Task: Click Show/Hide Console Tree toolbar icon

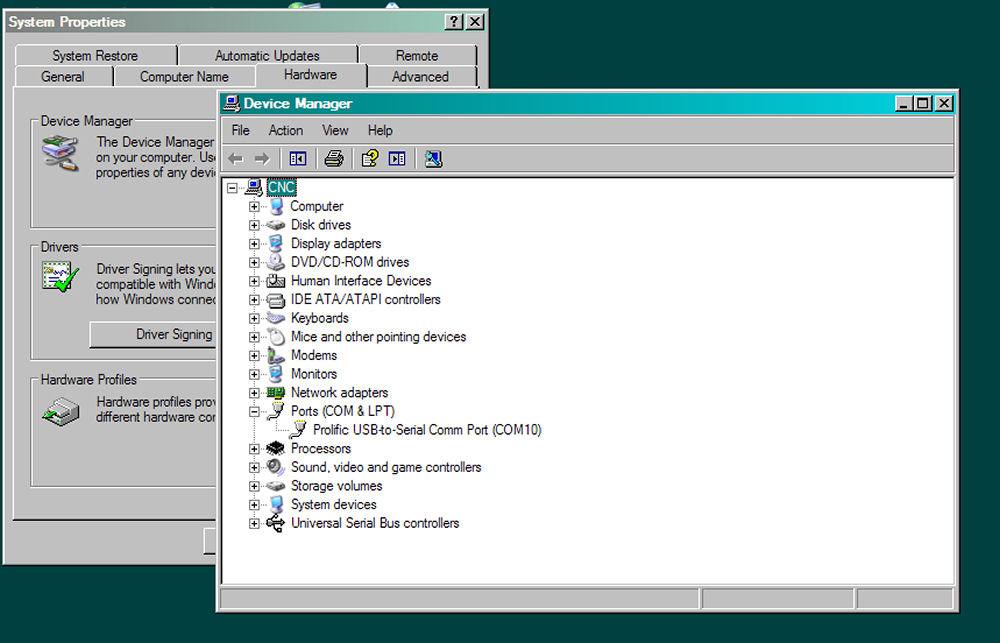Action: click(297, 158)
